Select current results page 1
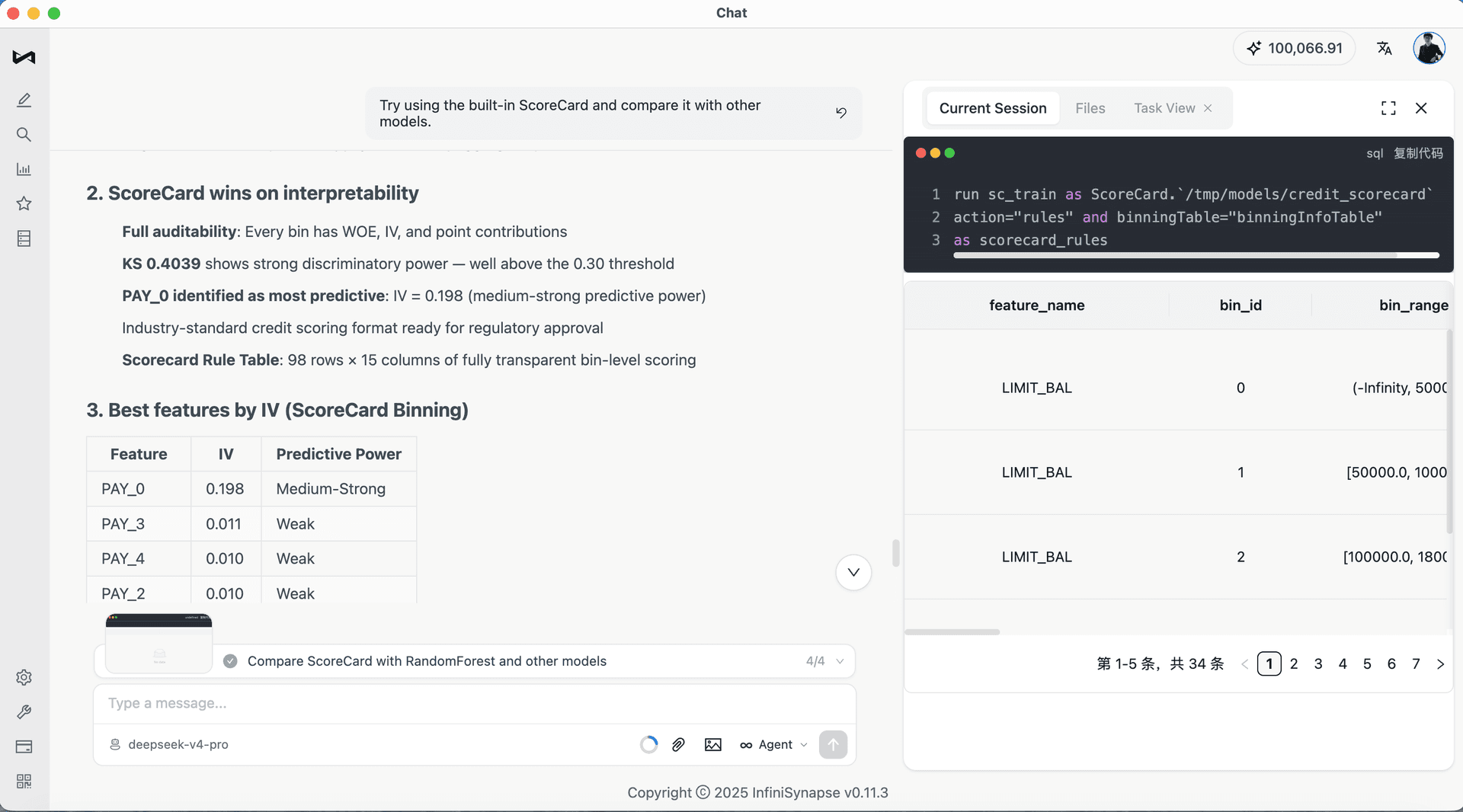The height and width of the screenshot is (812, 1463). click(1269, 664)
